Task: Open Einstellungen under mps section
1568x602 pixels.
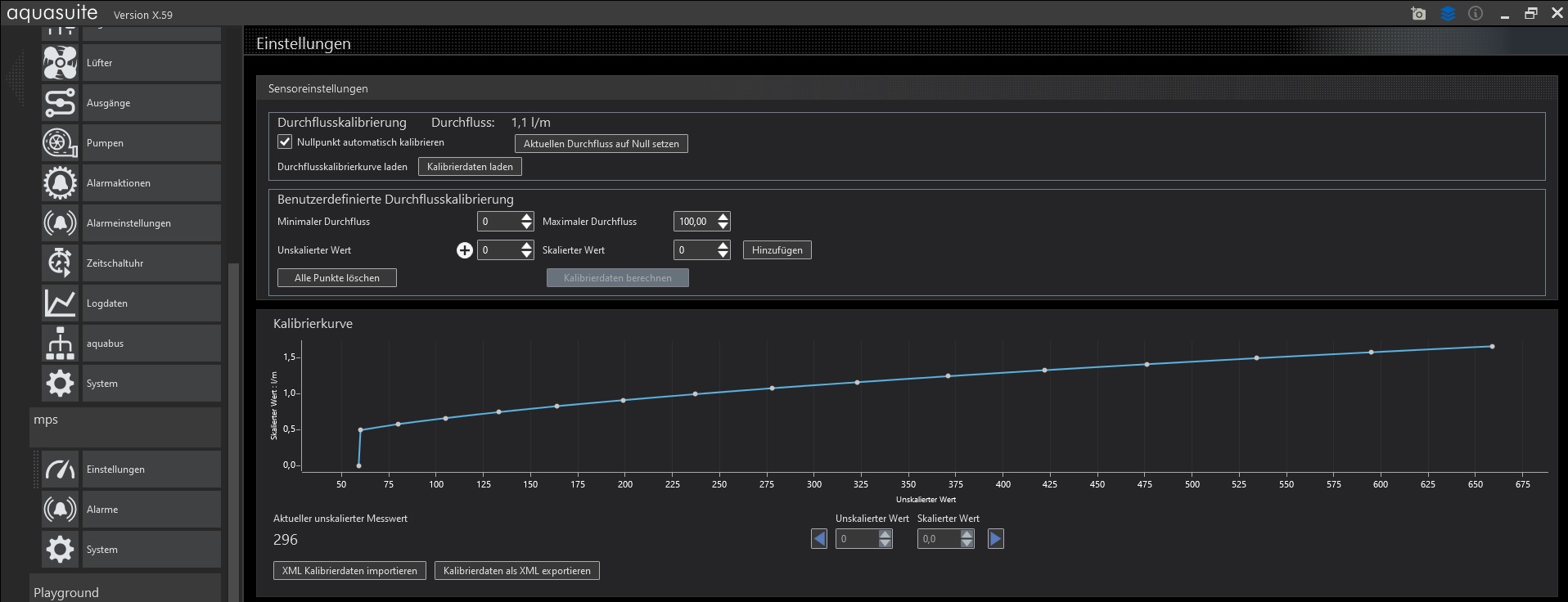Action: pos(115,469)
